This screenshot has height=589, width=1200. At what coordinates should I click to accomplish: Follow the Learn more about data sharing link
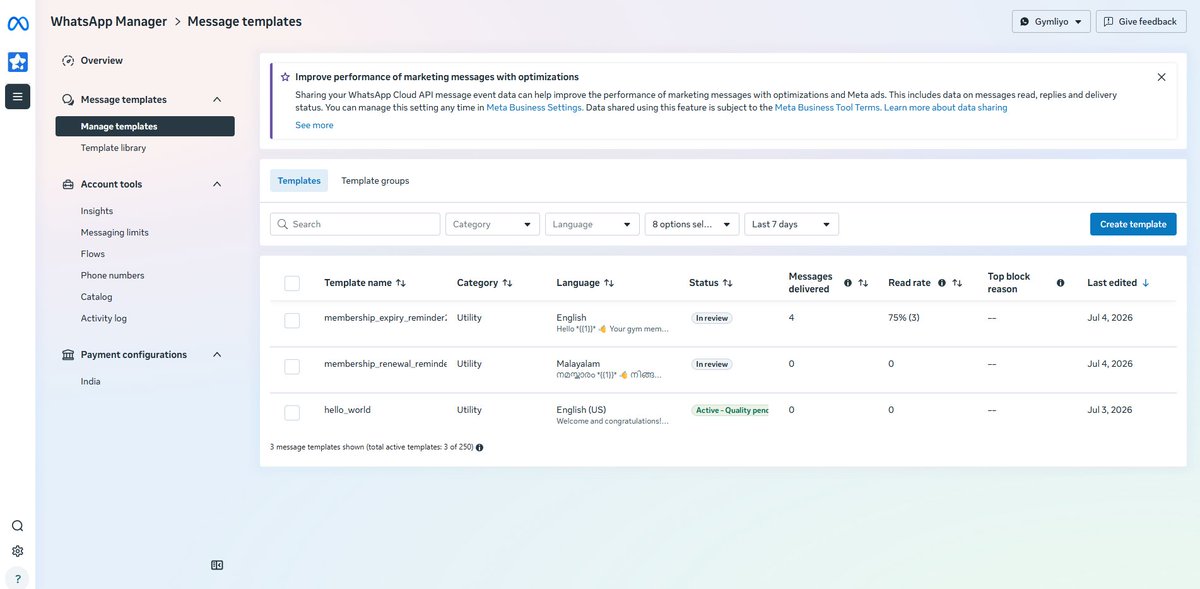click(x=945, y=107)
